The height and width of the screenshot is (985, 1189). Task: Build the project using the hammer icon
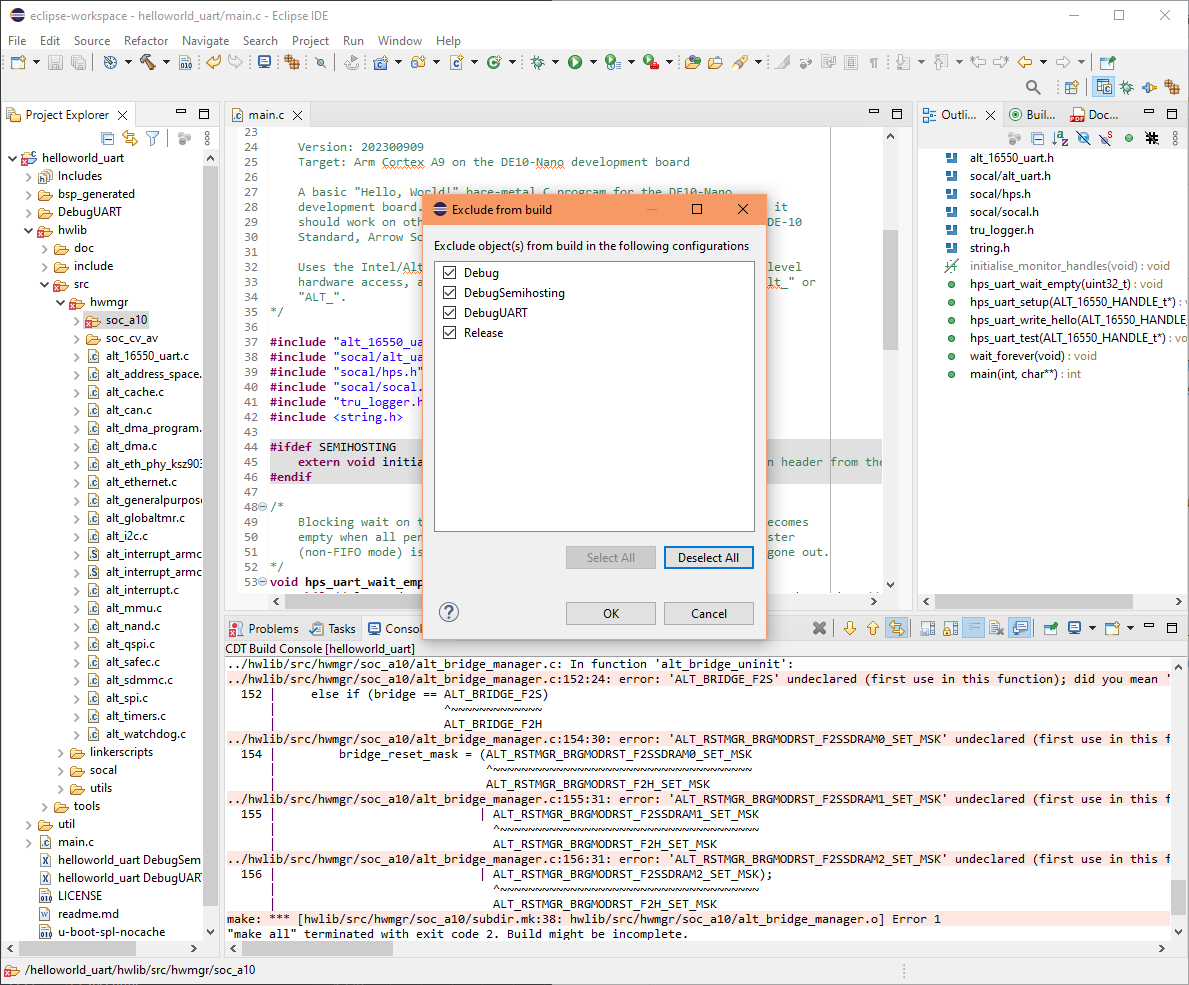148,61
